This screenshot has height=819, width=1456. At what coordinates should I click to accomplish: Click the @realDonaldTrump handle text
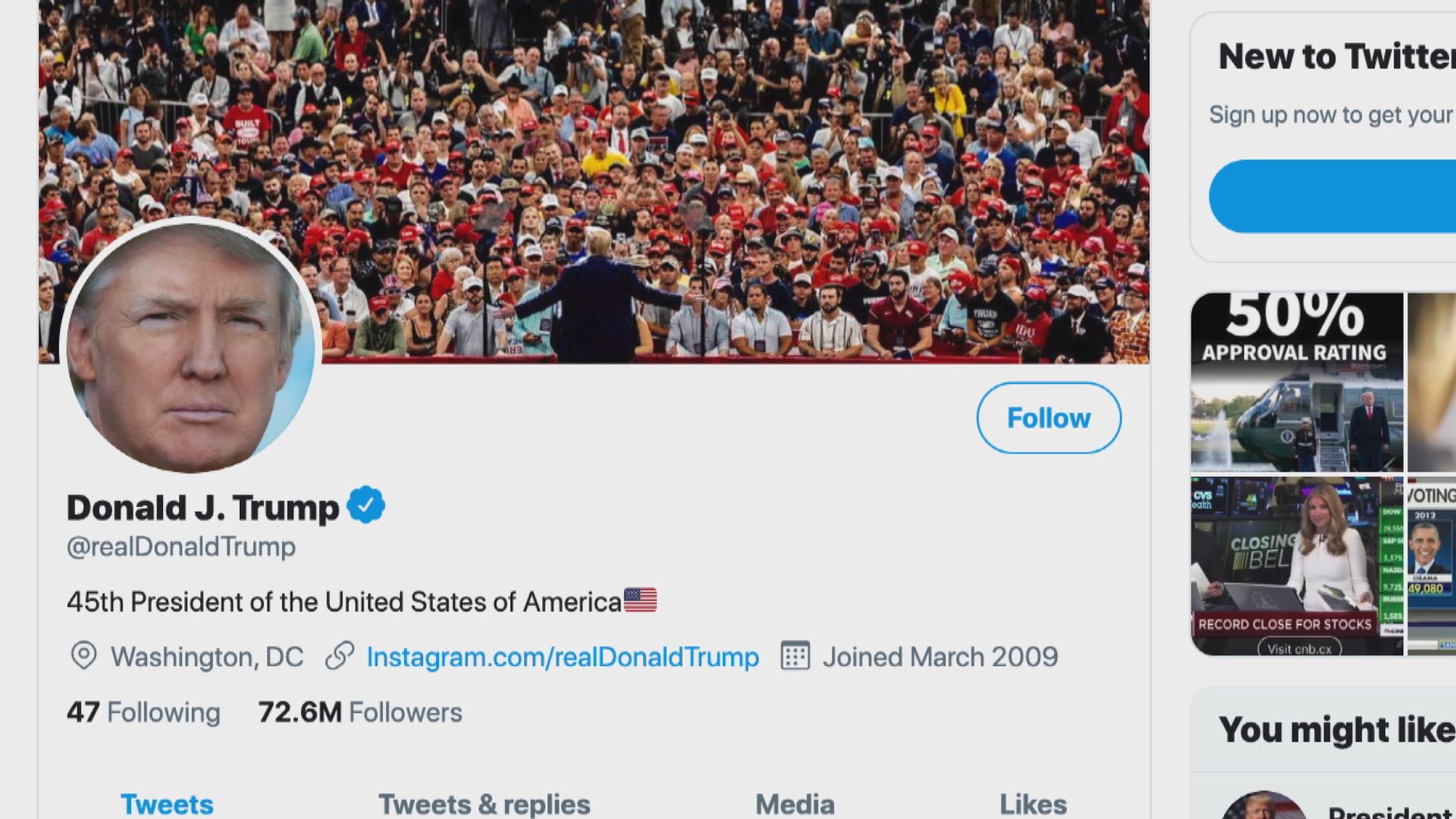pyautogui.click(x=181, y=547)
